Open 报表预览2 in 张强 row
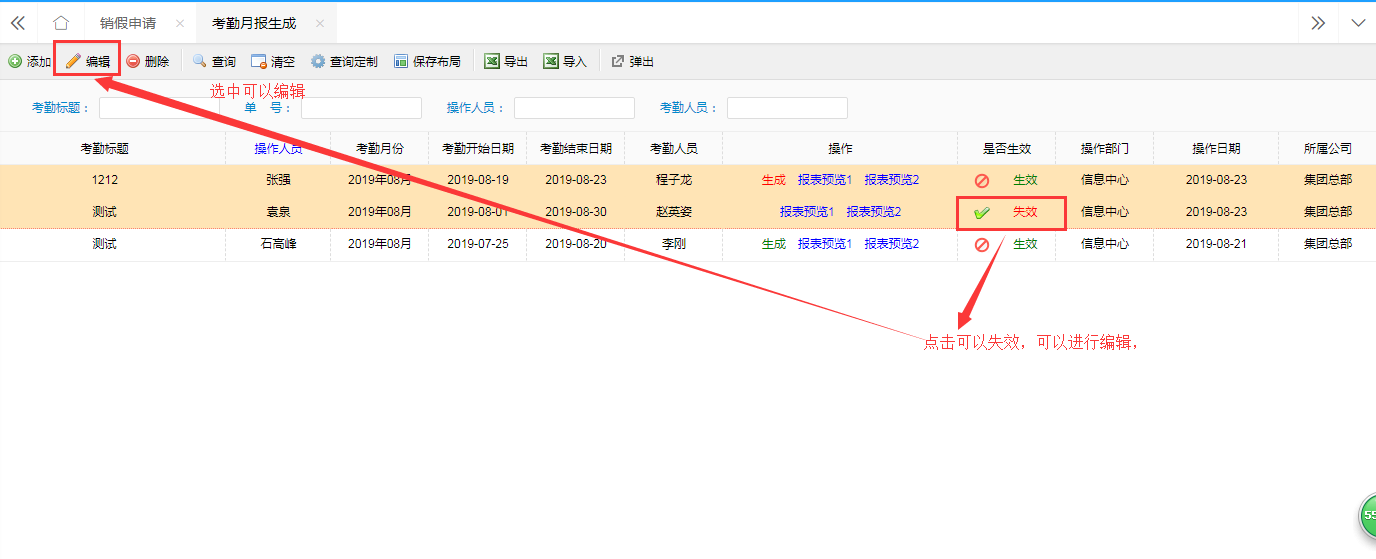This screenshot has width=1376, height=559. 892,180
